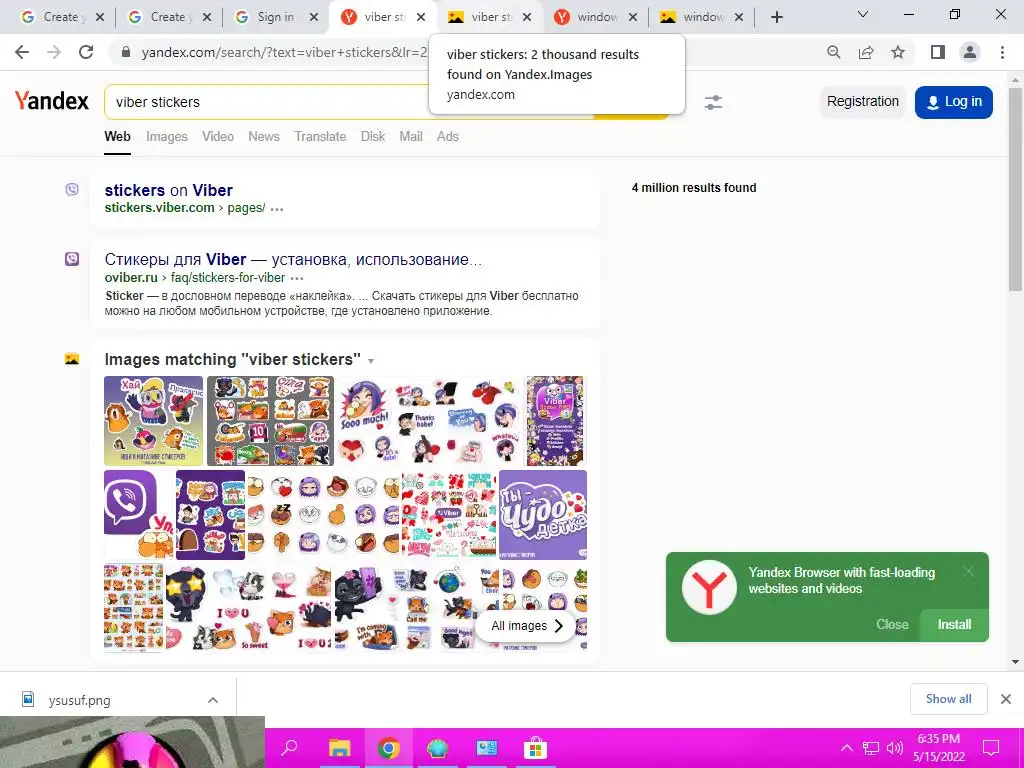
Task: Dismiss Yandex Browser banner with X
Action: tap(968, 571)
